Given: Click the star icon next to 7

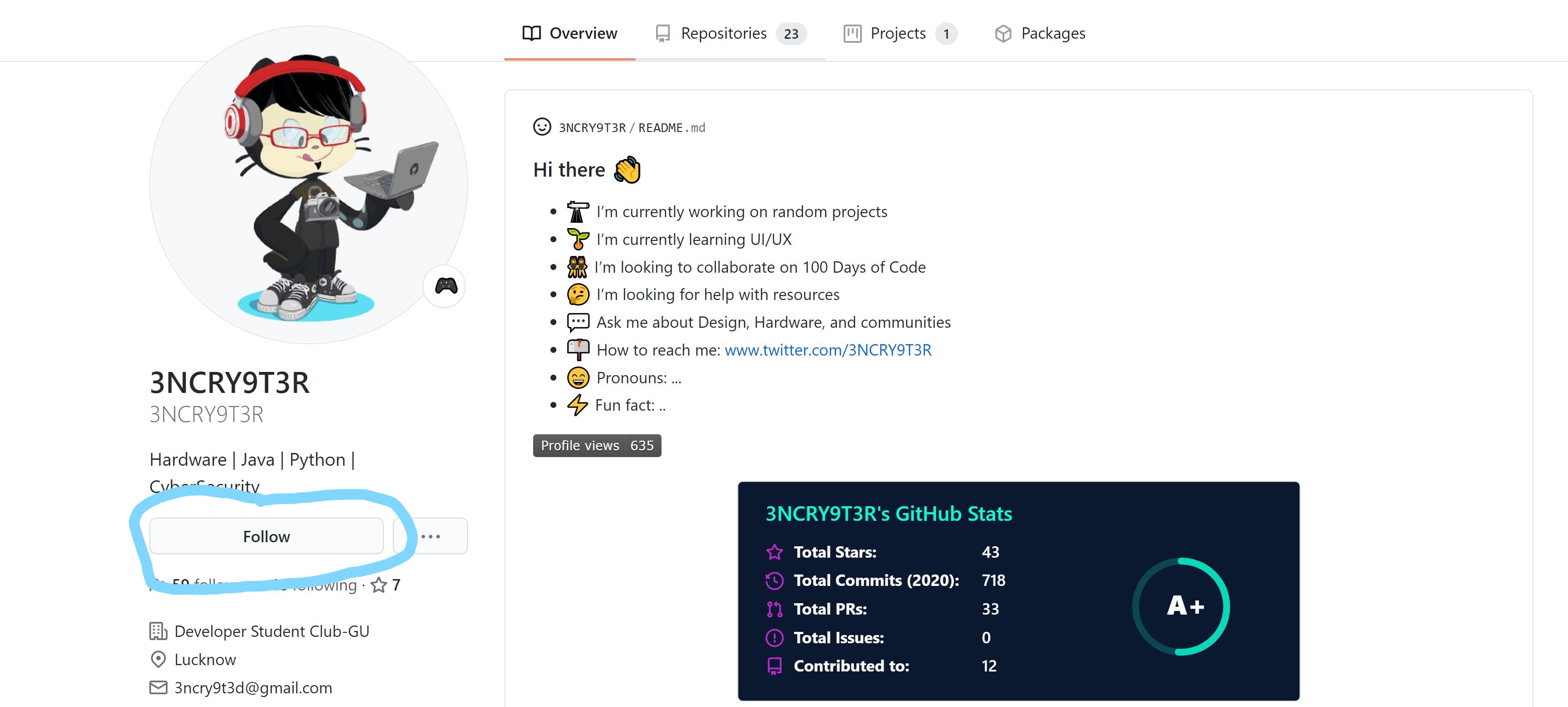Looking at the screenshot, I should [379, 585].
